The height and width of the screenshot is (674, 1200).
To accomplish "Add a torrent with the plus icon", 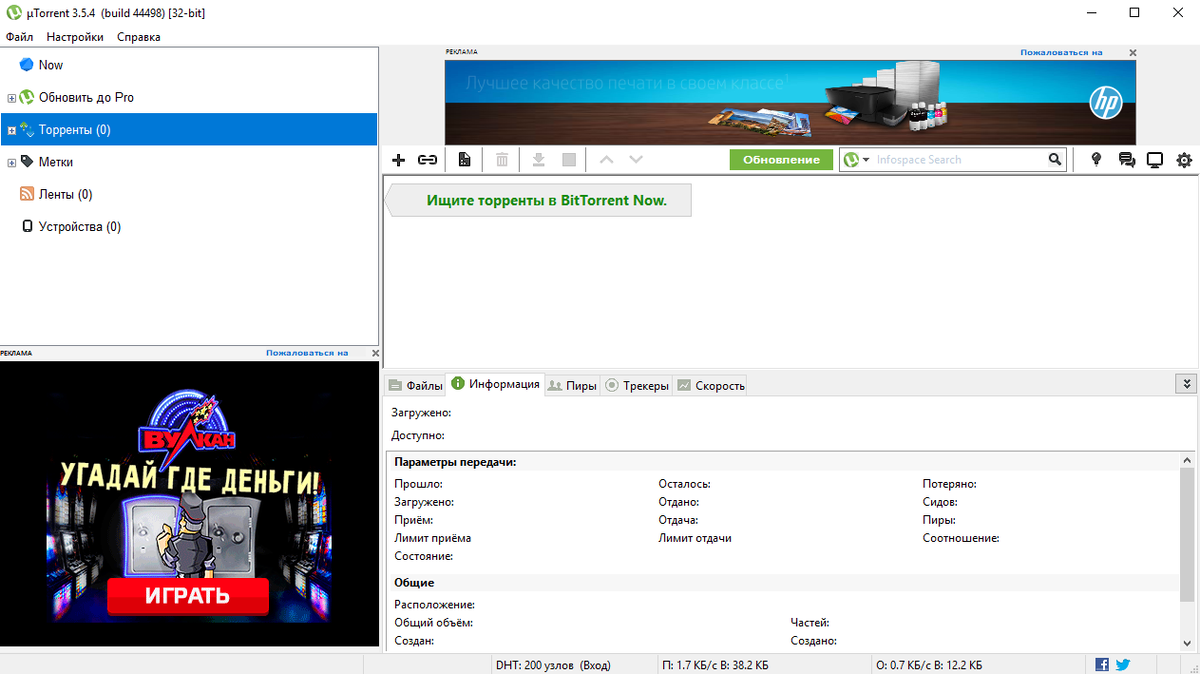I will (x=398, y=160).
